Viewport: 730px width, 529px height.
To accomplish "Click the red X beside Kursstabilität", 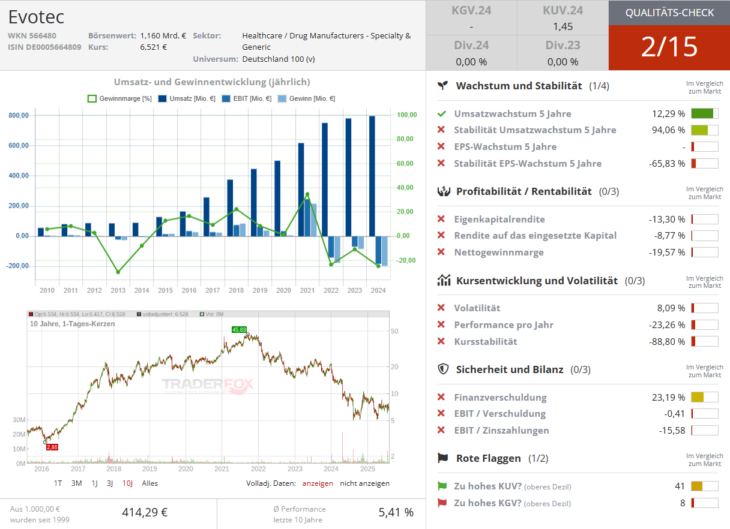I will point(441,341).
